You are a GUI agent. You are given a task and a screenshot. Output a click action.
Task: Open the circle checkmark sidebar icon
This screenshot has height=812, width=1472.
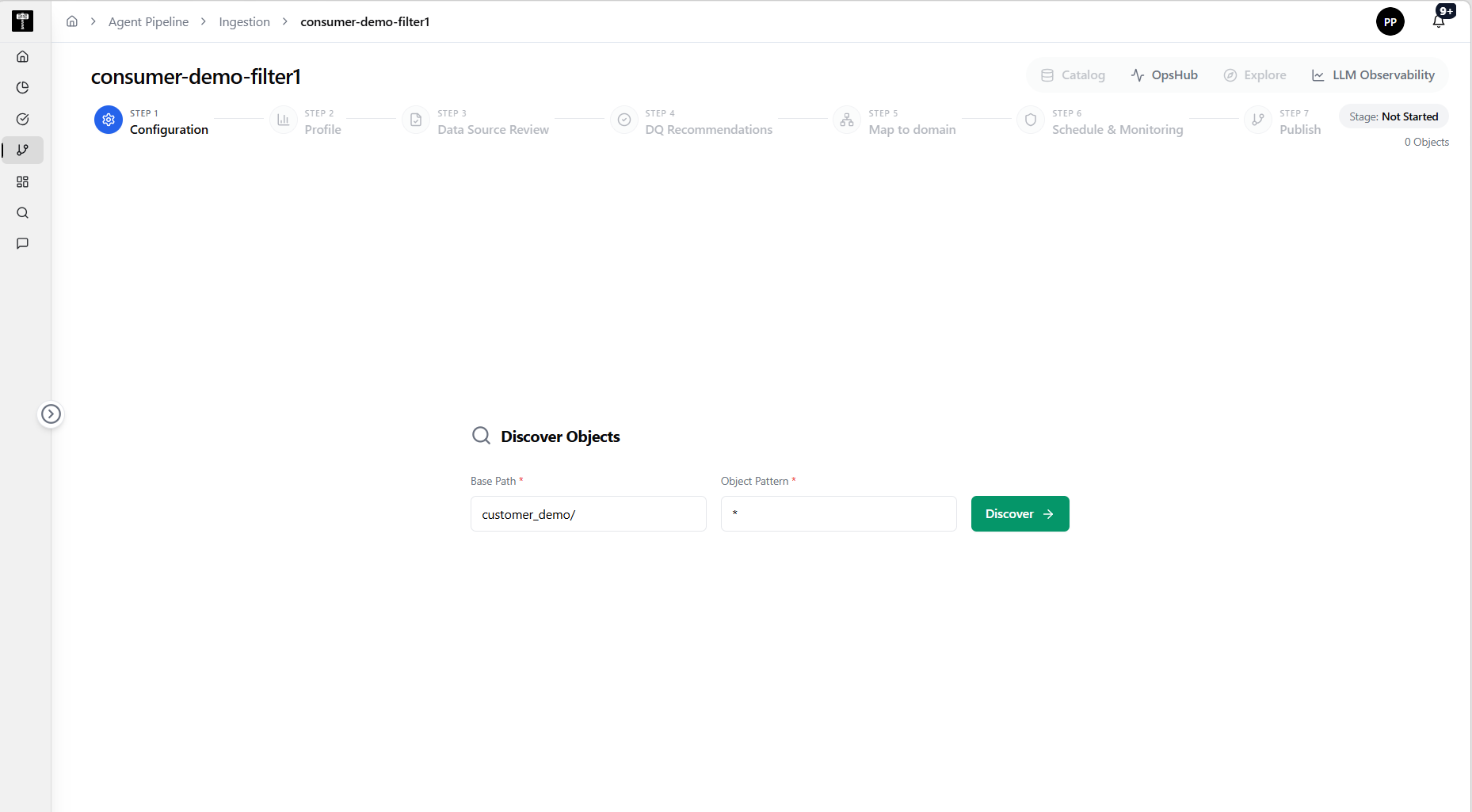(23, 119)
